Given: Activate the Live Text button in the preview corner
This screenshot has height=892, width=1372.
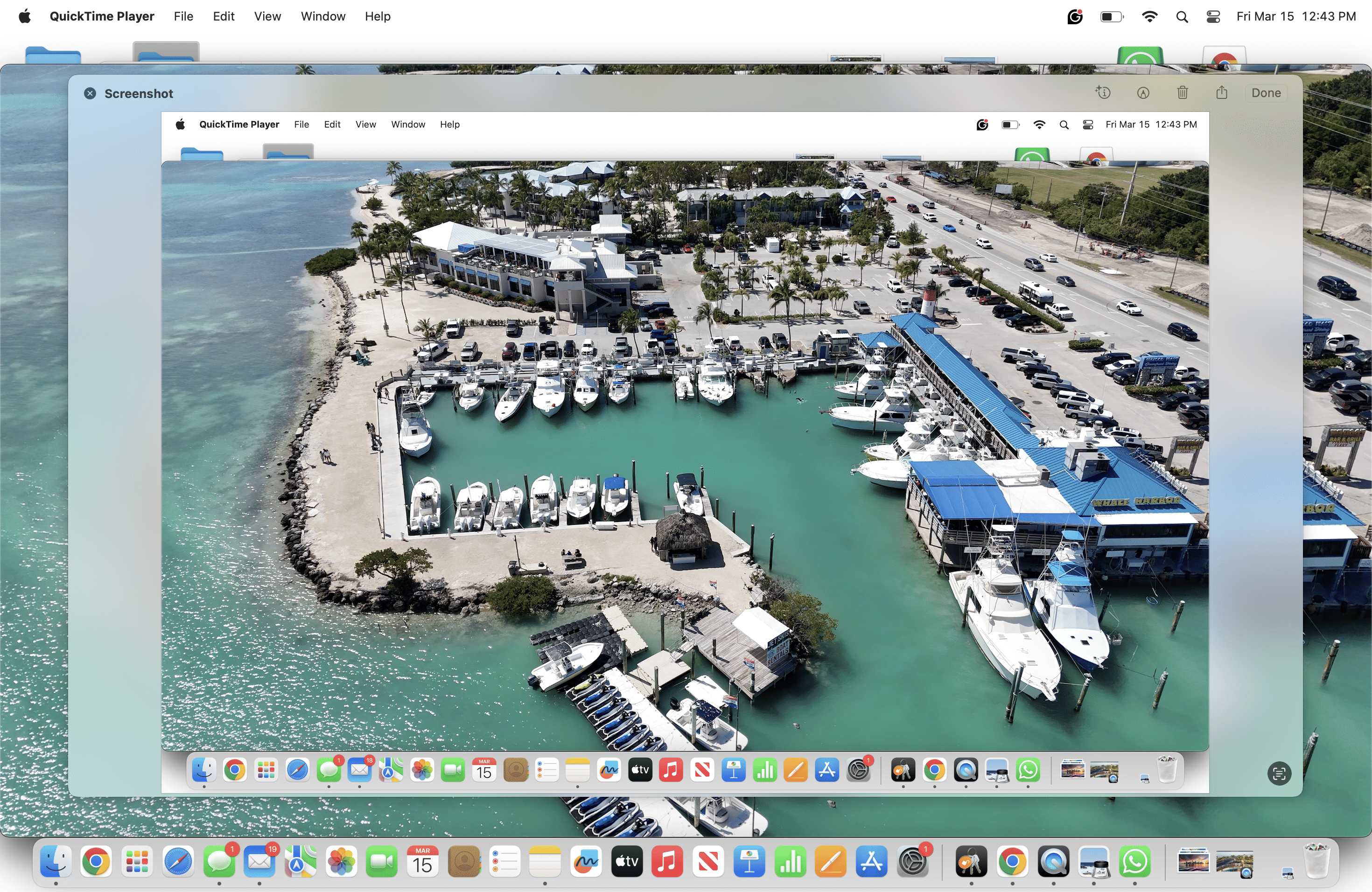Looking at the screenshot, I should click(x=1279, y=774).
